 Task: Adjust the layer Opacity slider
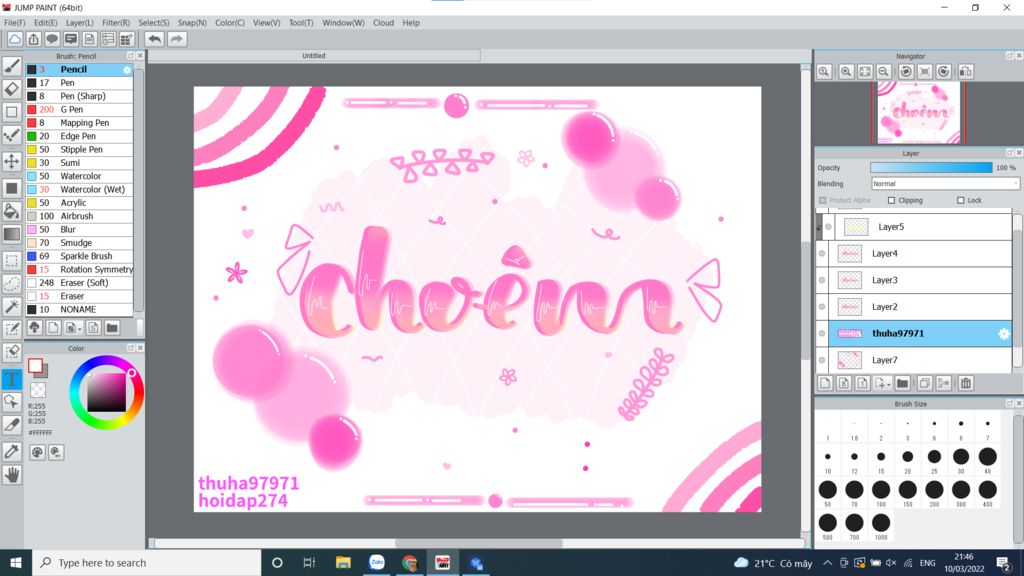931,168
